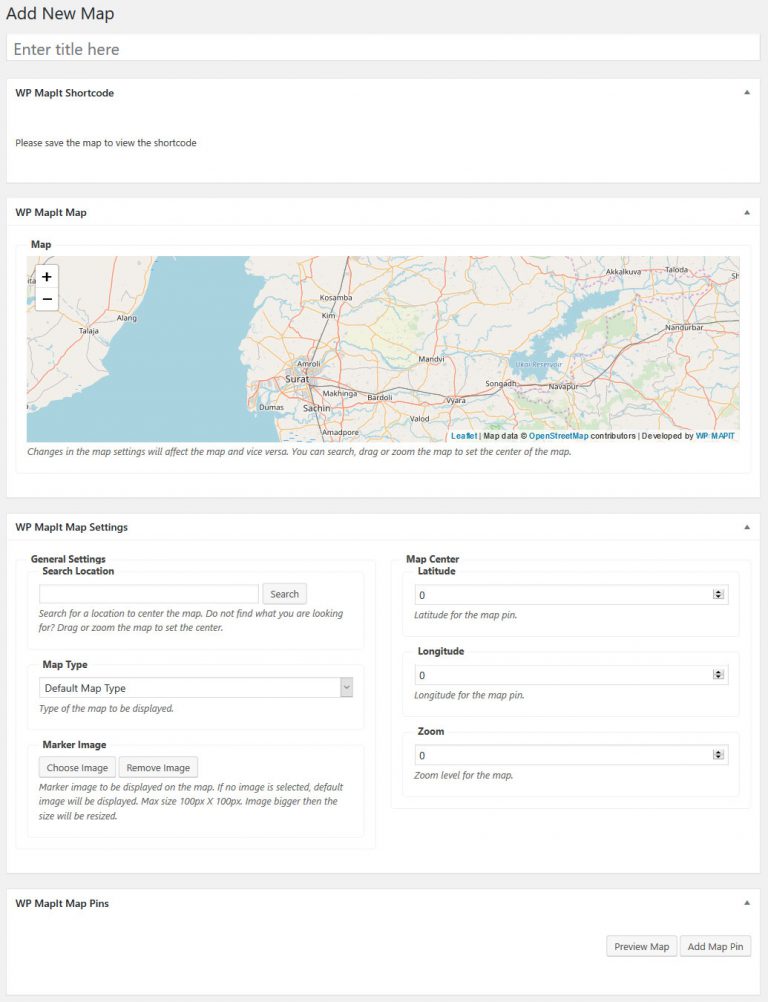This screenshot has width=768, height=1002.
Task: Click Navapur label on the map
Action: 564,387
